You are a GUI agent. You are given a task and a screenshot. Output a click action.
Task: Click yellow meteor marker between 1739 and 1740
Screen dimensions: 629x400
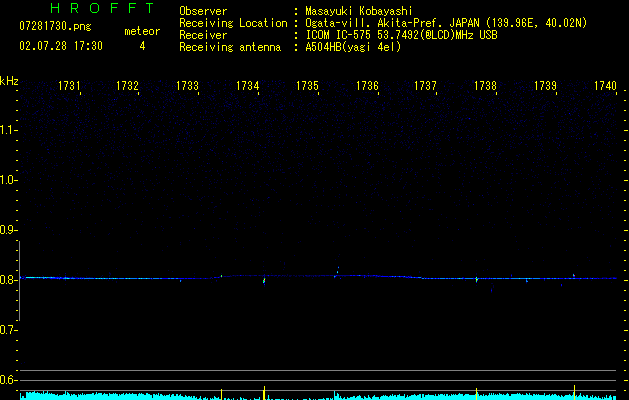point(574,392)
